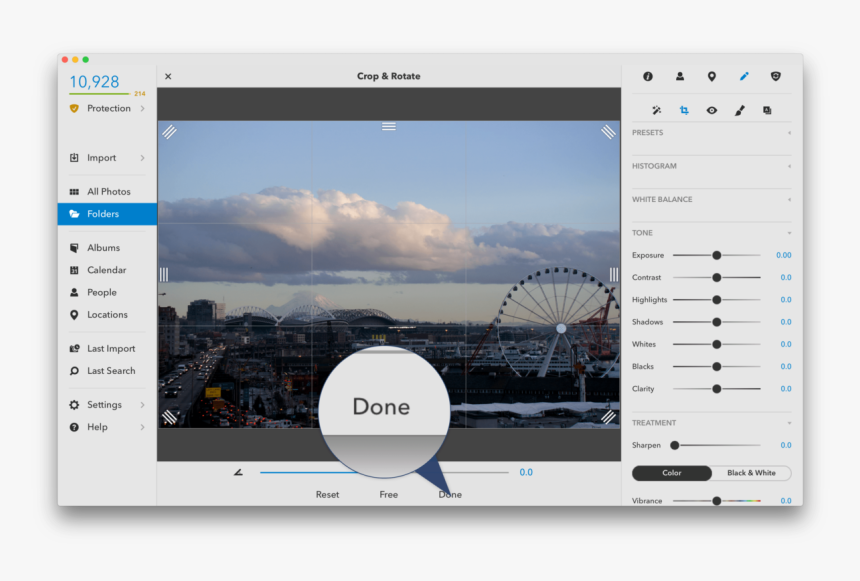Click the right edge crop handle
The height and width of the screenshot is (581, 860).
tap(614, 274)
